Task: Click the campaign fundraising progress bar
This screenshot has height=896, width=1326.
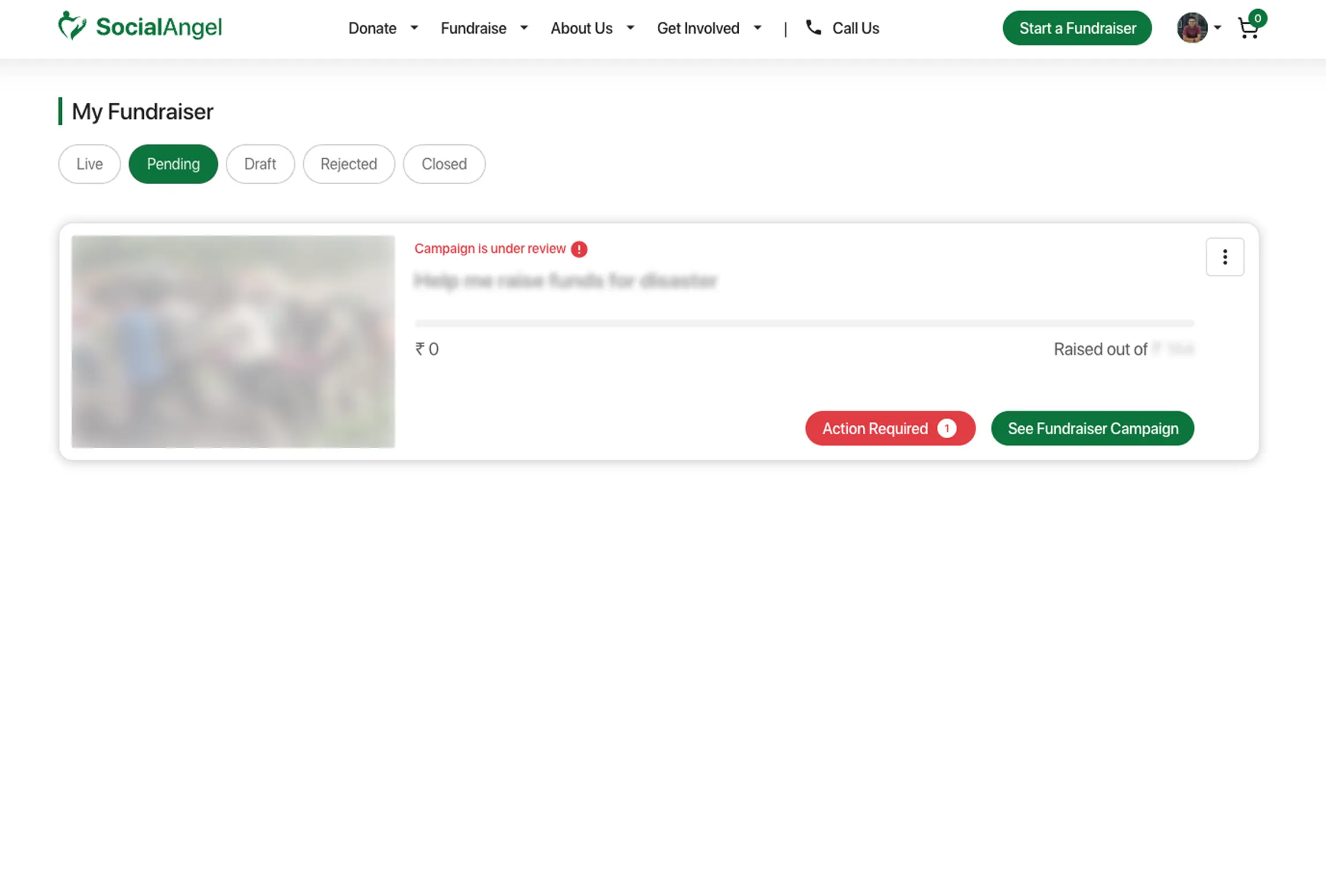Action: [803, 323]
